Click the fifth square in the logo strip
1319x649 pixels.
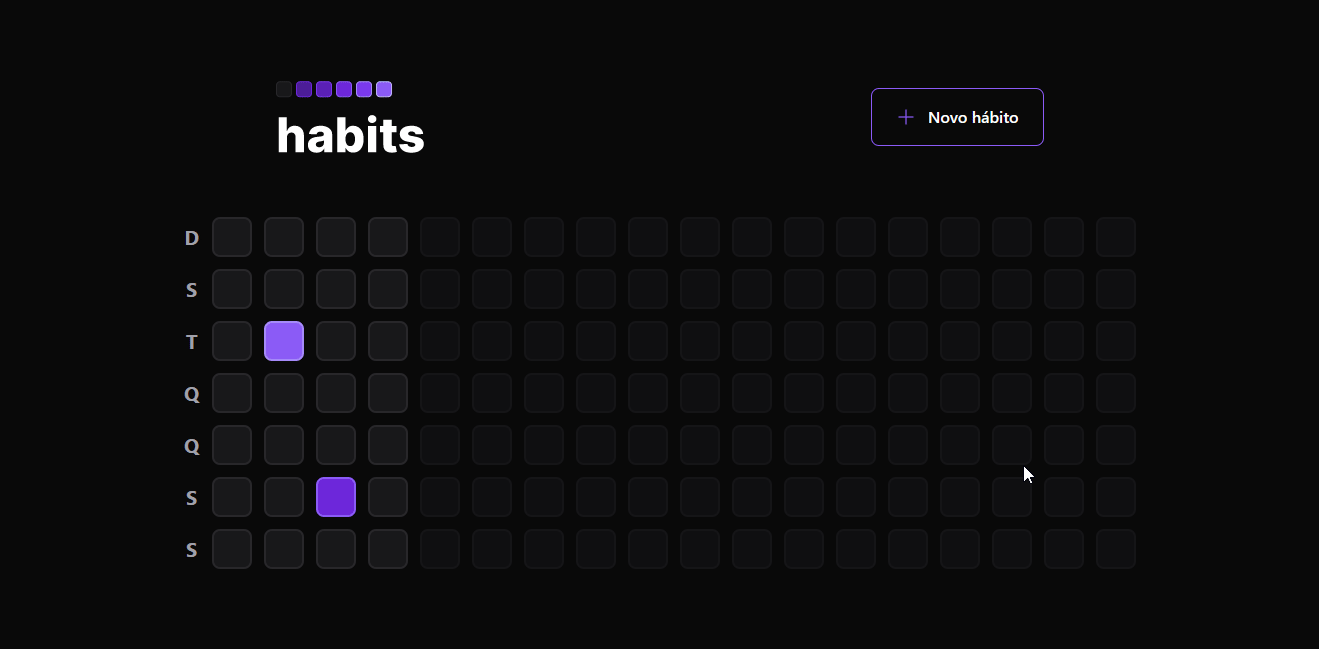364,89
